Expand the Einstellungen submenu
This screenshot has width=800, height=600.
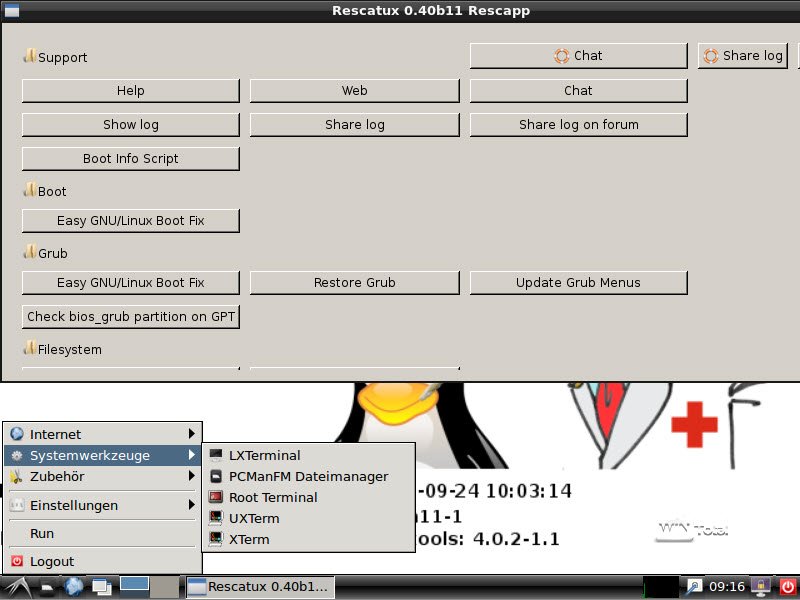click(x=102, y=505)
